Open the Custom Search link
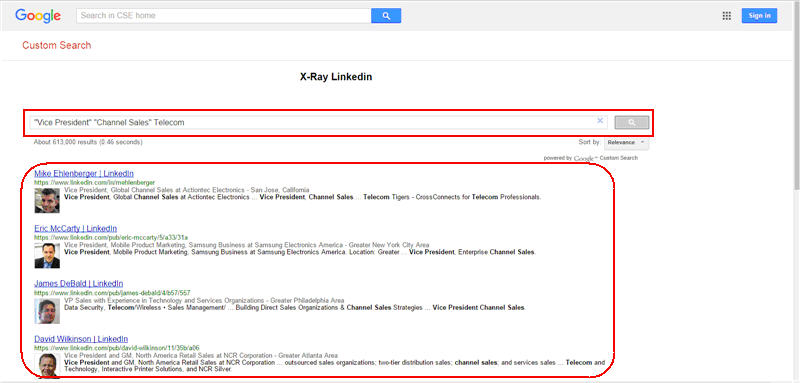The width and height of the screenshot is (800, 383). click(57, 45)
